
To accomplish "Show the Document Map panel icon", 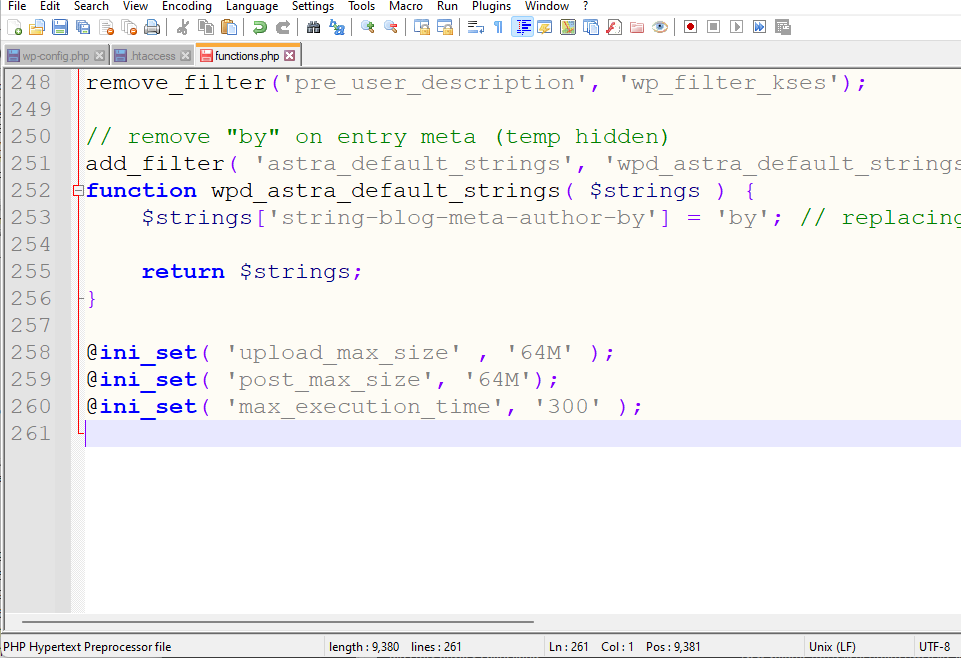I will (568, 27).
